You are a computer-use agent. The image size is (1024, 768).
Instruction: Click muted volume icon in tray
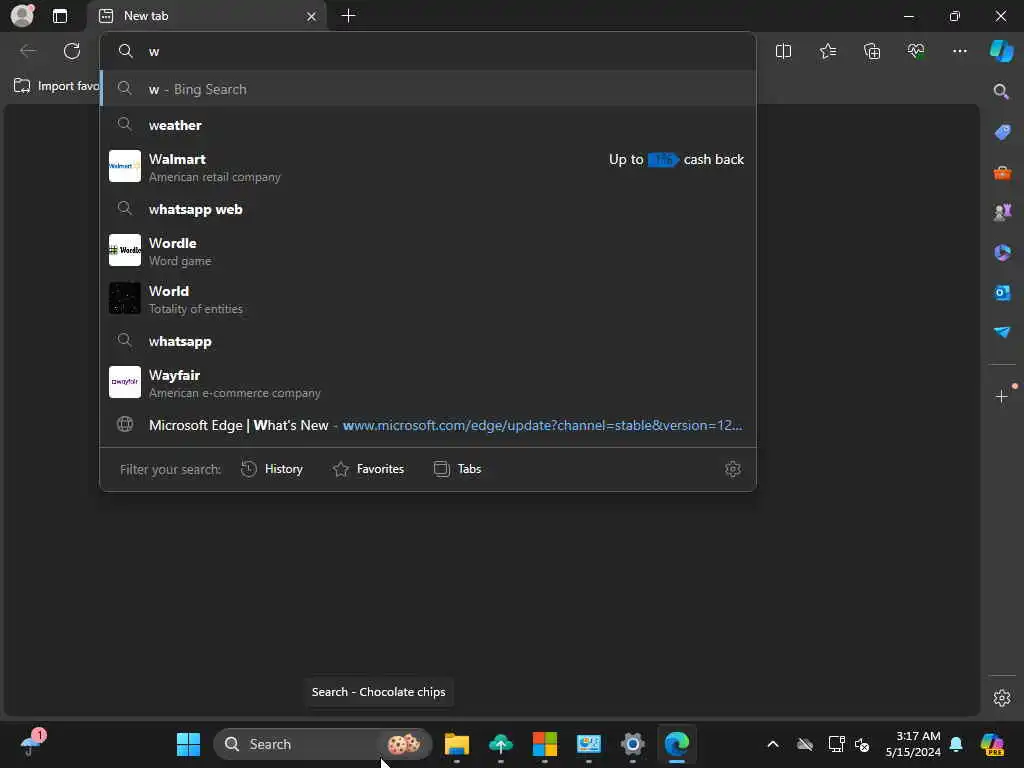pyautogui.click(x=862, y=744)
